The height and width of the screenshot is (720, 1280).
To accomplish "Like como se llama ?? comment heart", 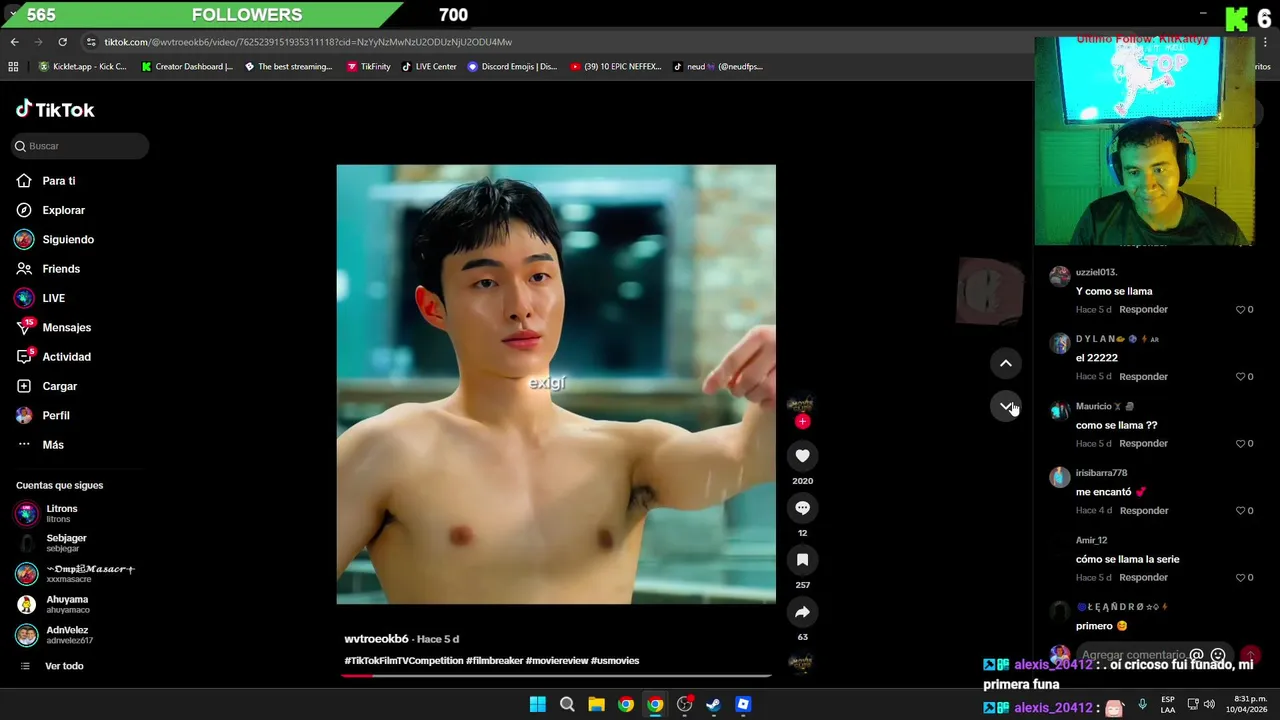I will (1241, 444).
